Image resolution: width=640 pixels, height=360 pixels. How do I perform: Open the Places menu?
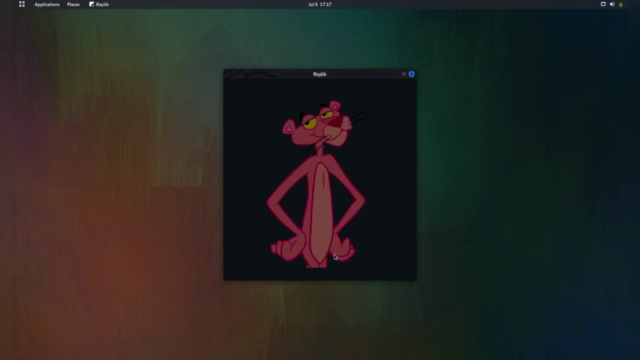pyautogui.click(x=73, y=4)
